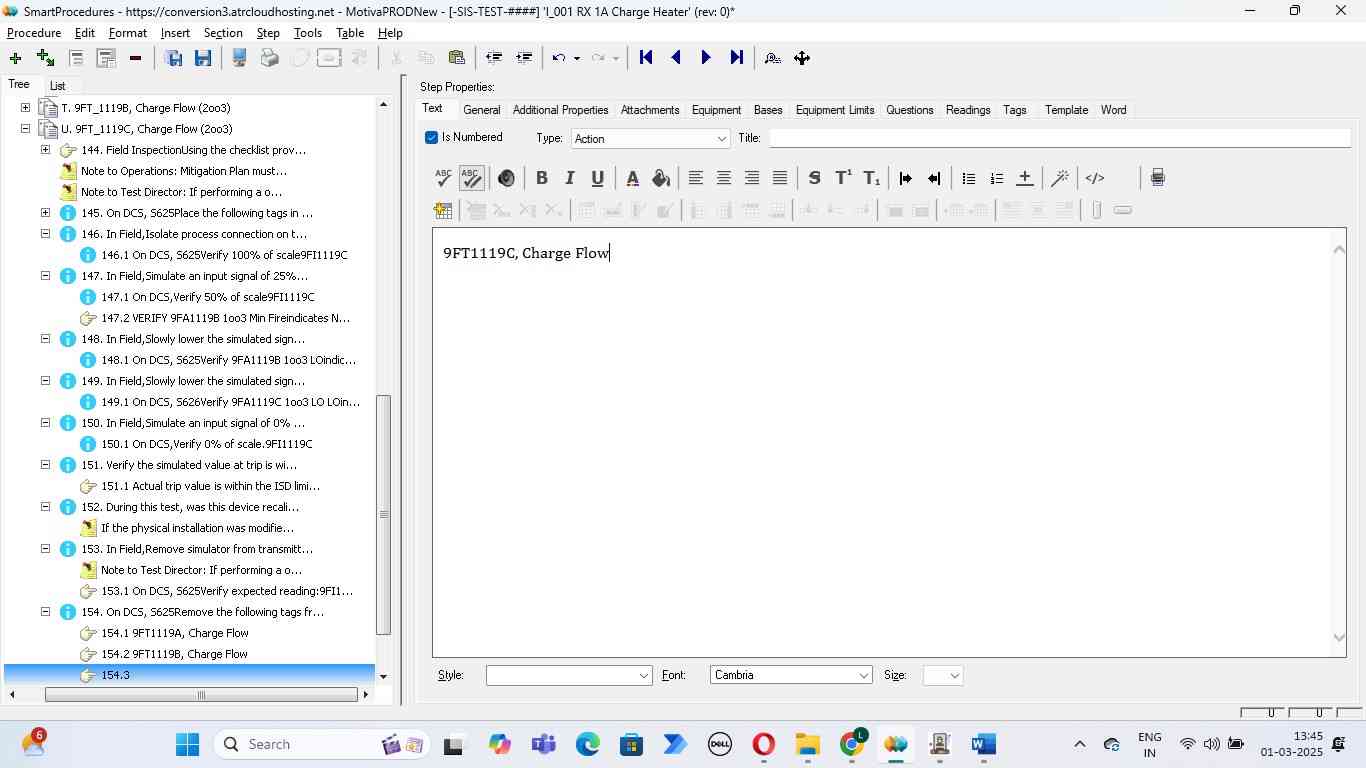Insert a numbered list
1366x768 pixels.
[996, 178]
